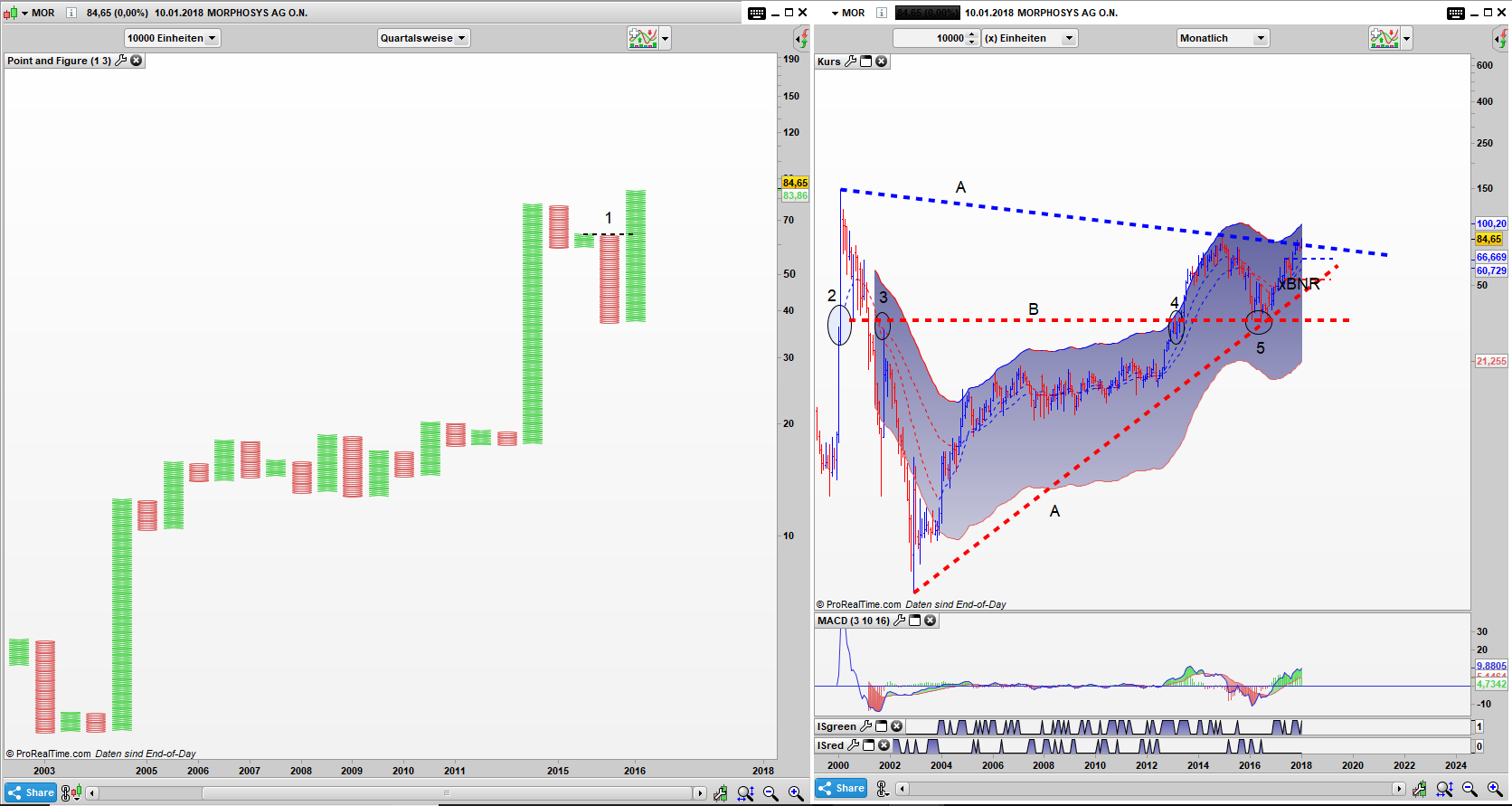The width and height of the screenshot is (1512, 806).
Task: Open the MACD indicator settings wrench
Action: point(899,621)
